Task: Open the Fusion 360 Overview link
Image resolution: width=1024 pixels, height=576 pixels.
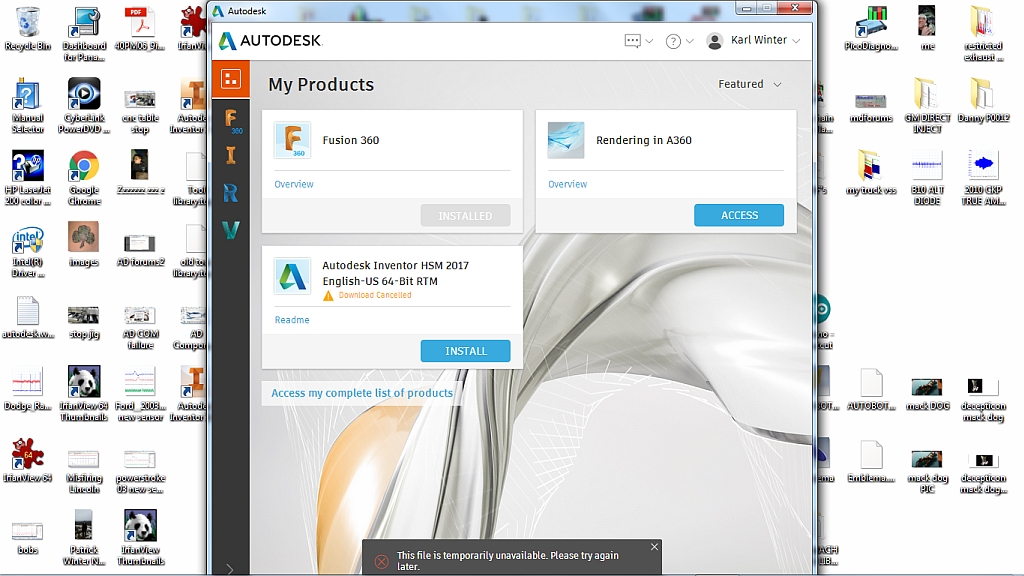Action: pos(292,184)
